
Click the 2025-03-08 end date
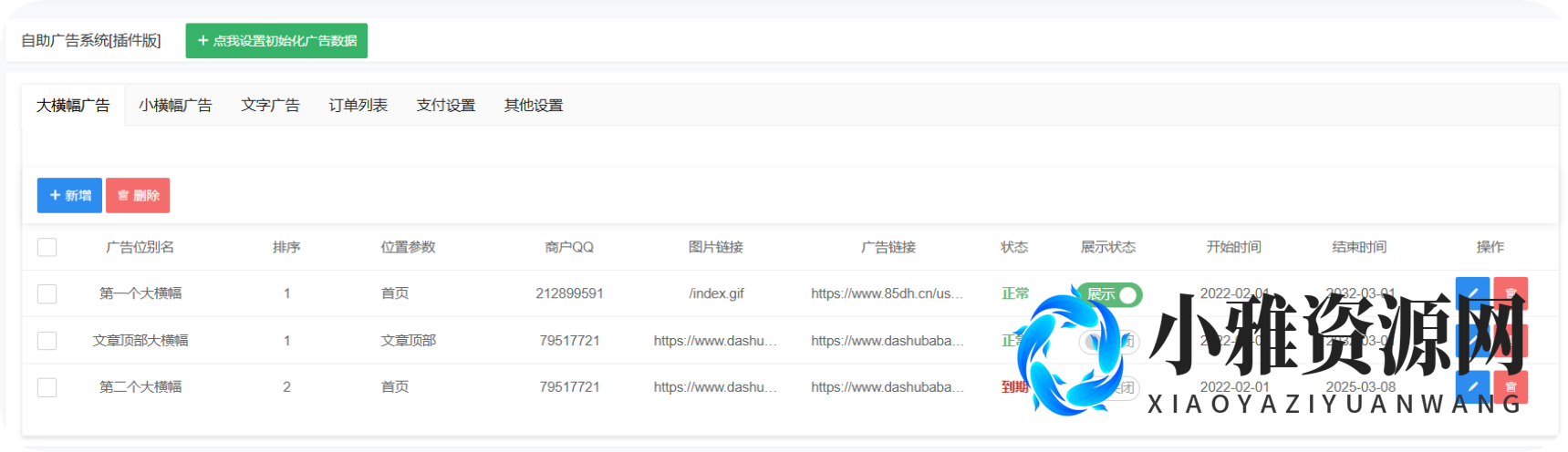(x=1360, y=387)
